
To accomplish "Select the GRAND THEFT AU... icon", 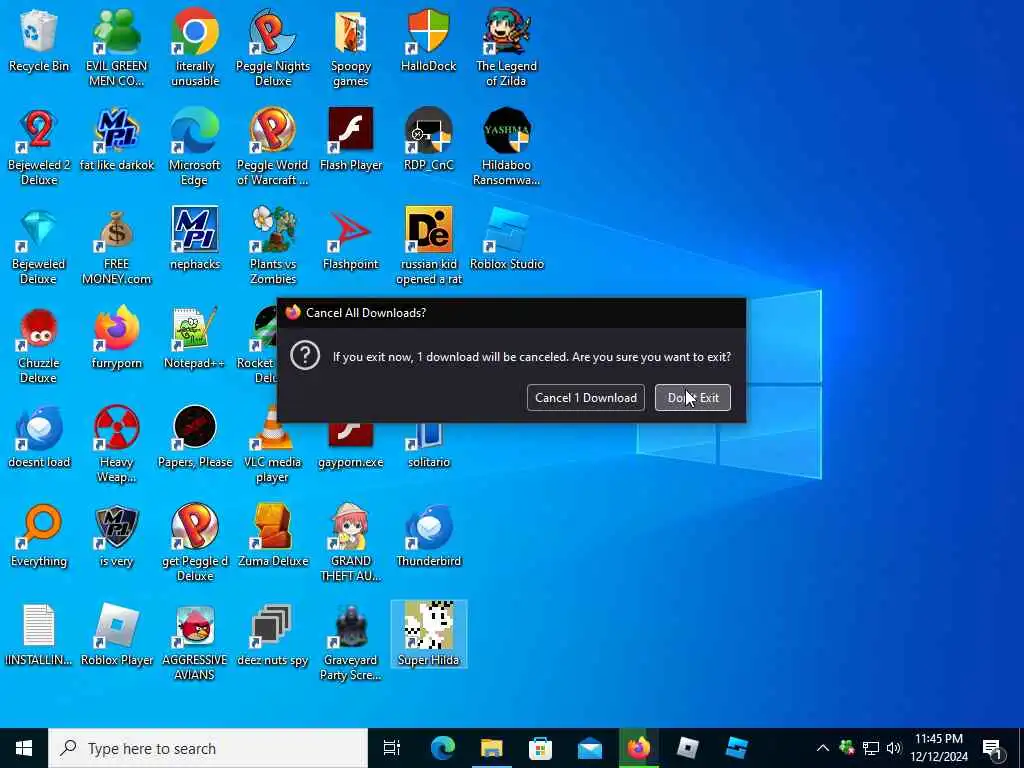I will tap(351, 544).
